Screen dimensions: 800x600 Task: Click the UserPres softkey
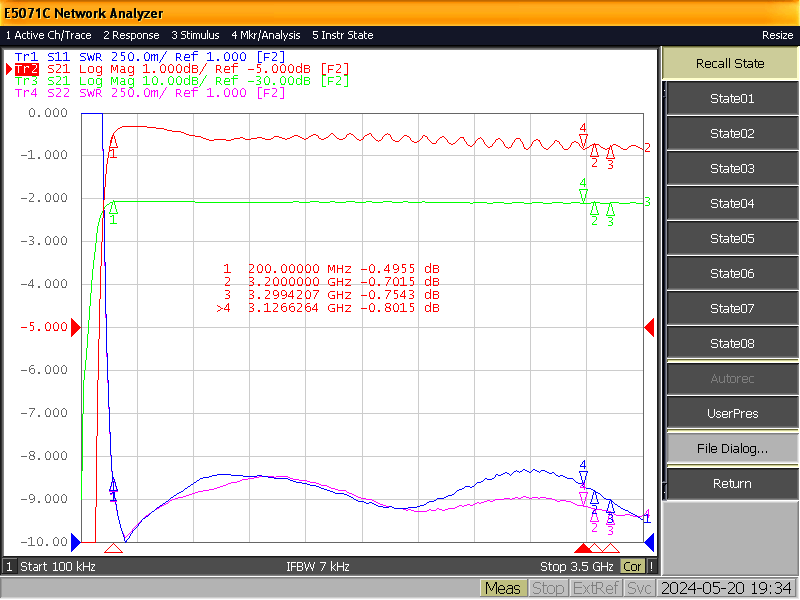pos(732,413)
